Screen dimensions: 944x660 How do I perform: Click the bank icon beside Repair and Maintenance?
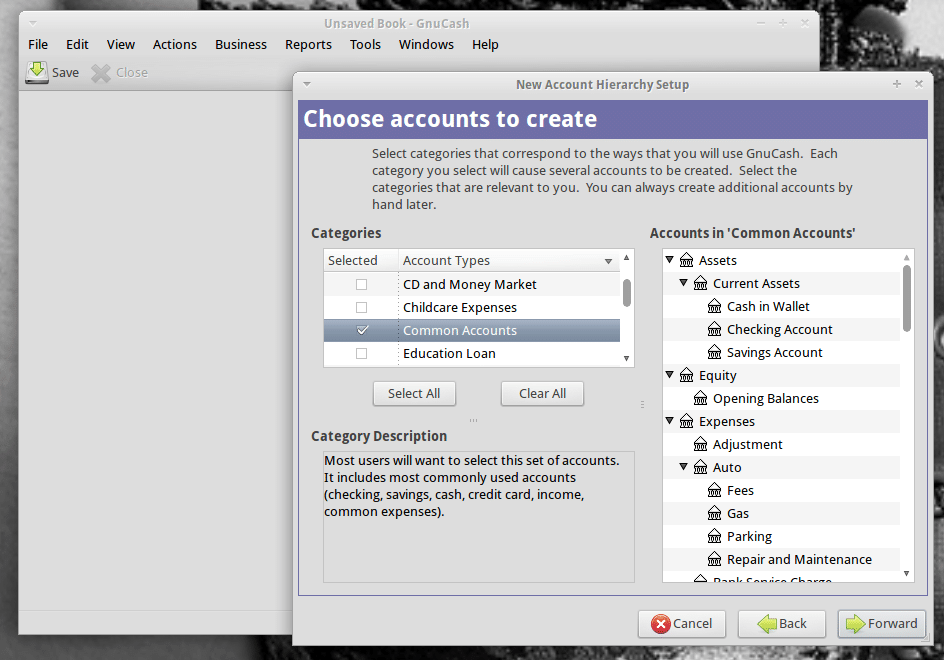pyautogui.click(x=714, y=560)
